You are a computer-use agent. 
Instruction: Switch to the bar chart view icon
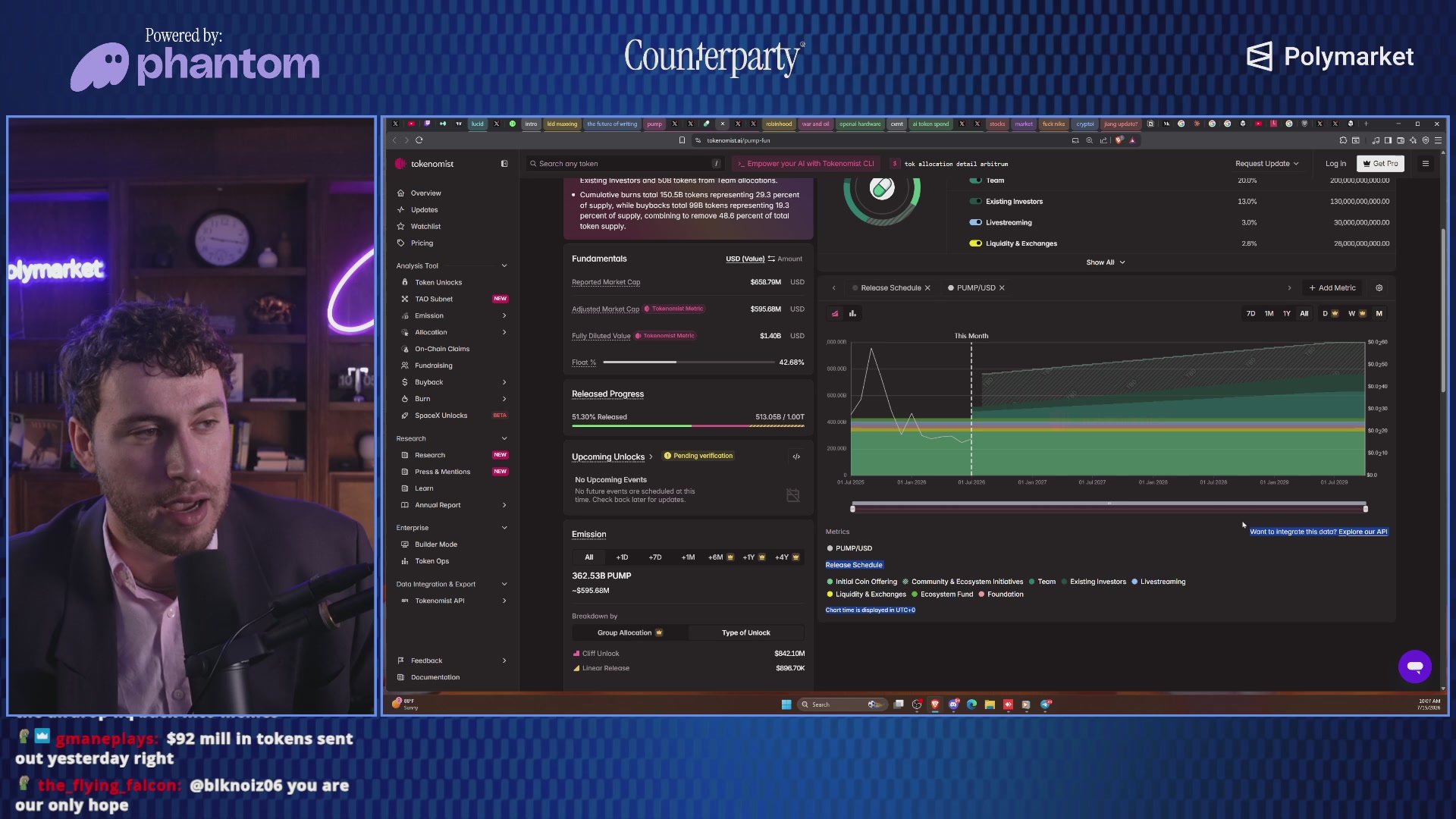(852, 314)
